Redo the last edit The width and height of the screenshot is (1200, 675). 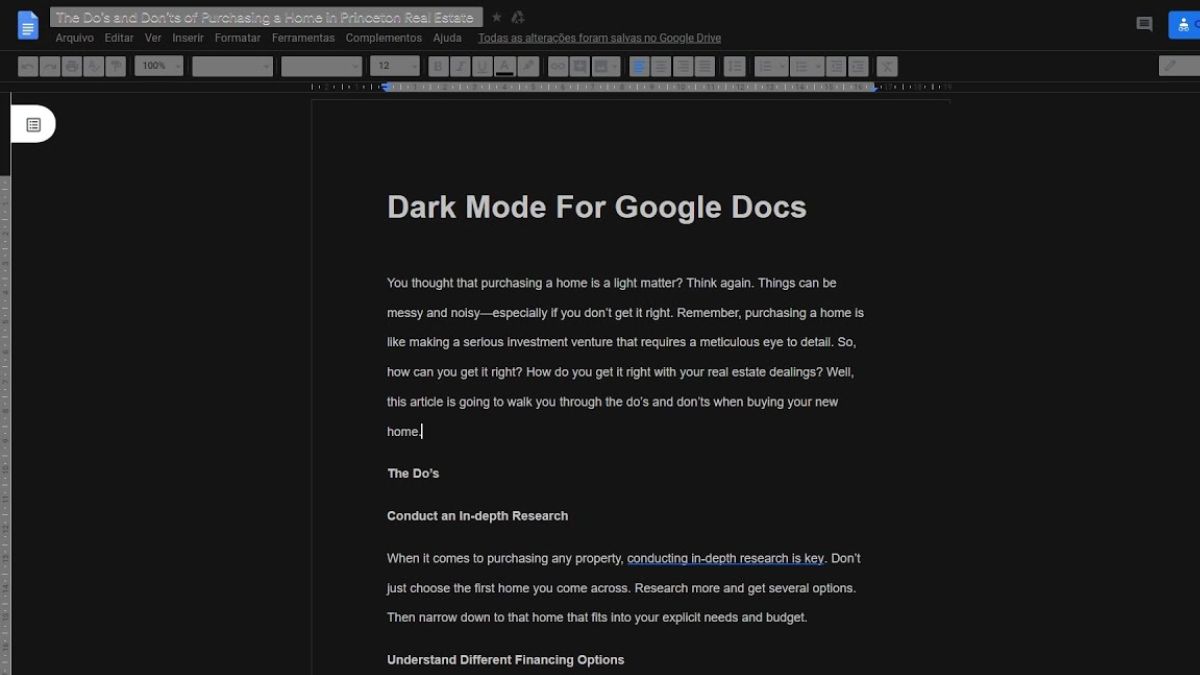50,66
